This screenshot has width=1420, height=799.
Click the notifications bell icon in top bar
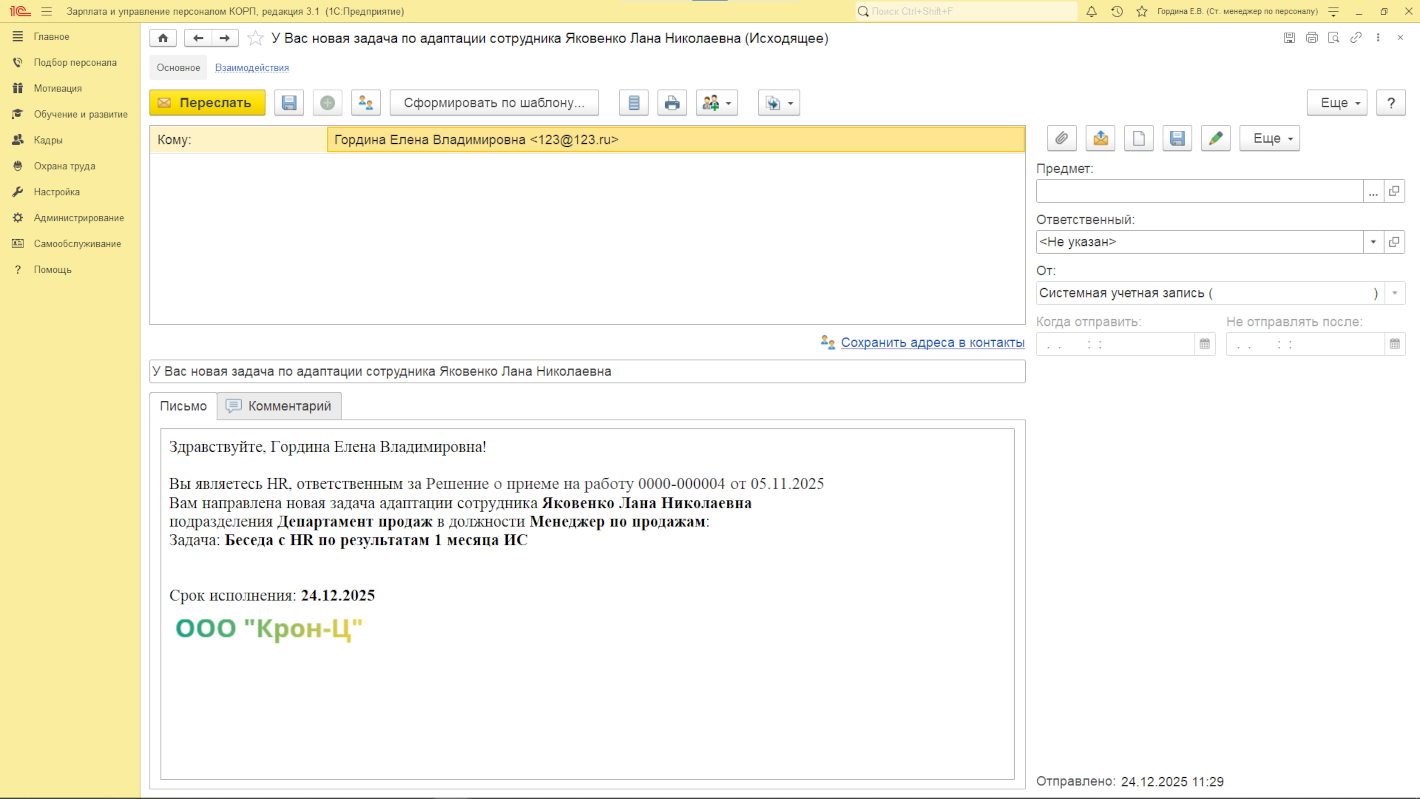1091,11
